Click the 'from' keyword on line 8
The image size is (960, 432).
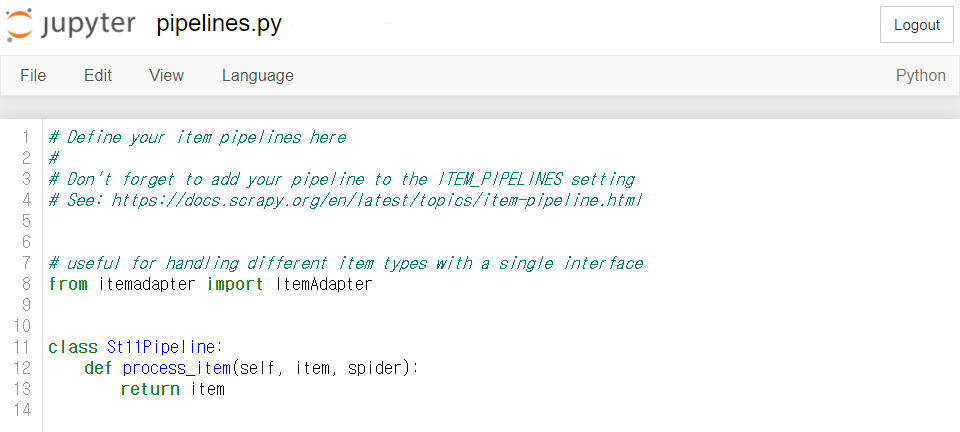pyautogui.click(x=67, y=284)
